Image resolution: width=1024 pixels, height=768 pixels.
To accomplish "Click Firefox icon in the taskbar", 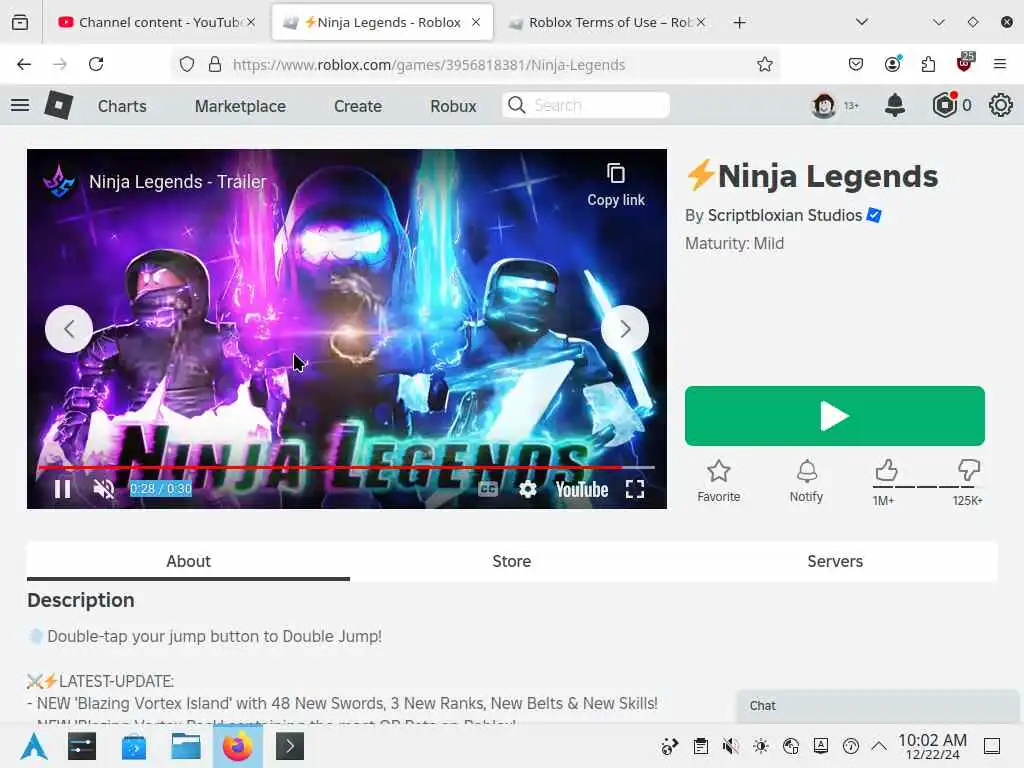I will [x=238, y=746].
